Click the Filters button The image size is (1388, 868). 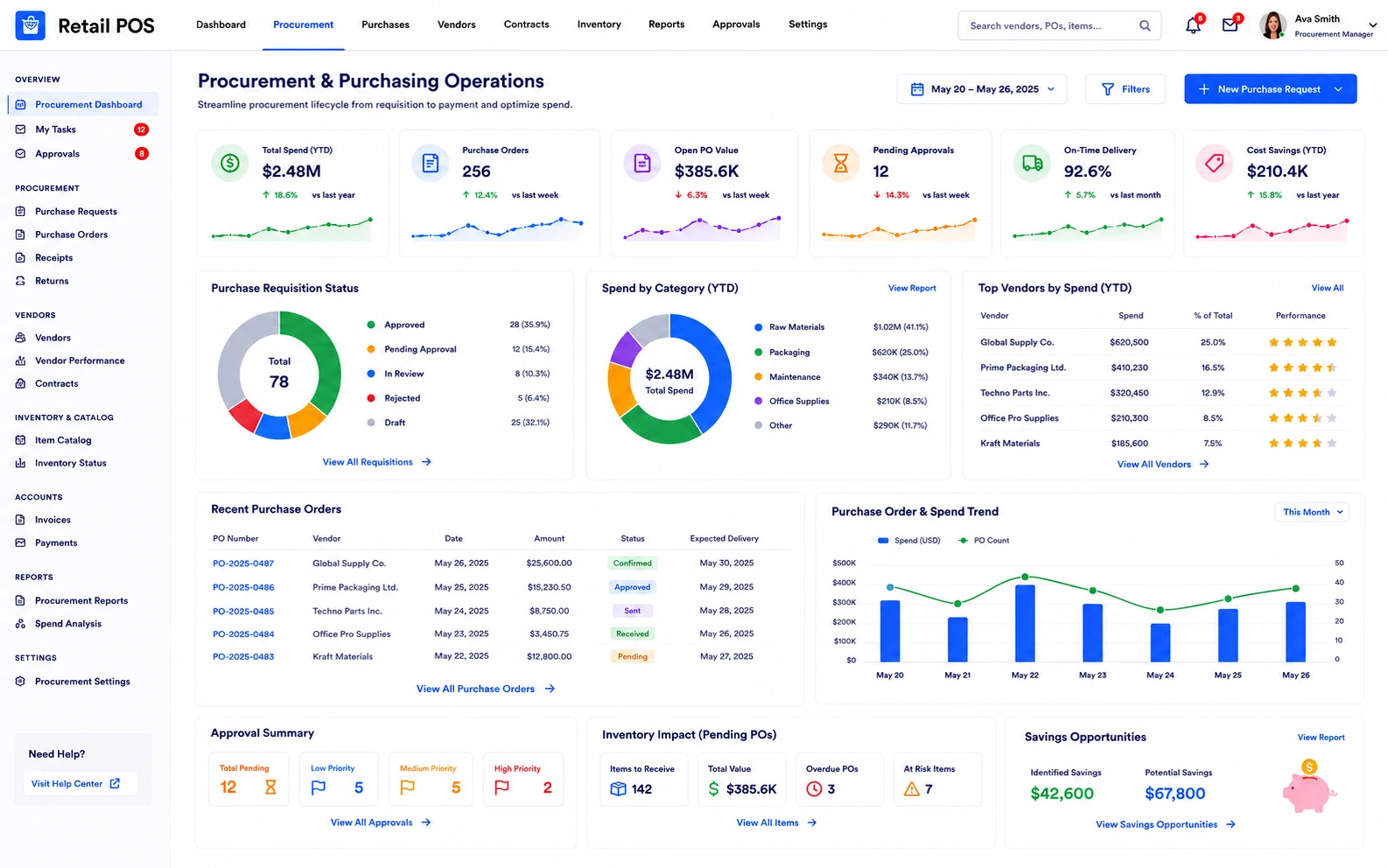tap(1125, 89)
